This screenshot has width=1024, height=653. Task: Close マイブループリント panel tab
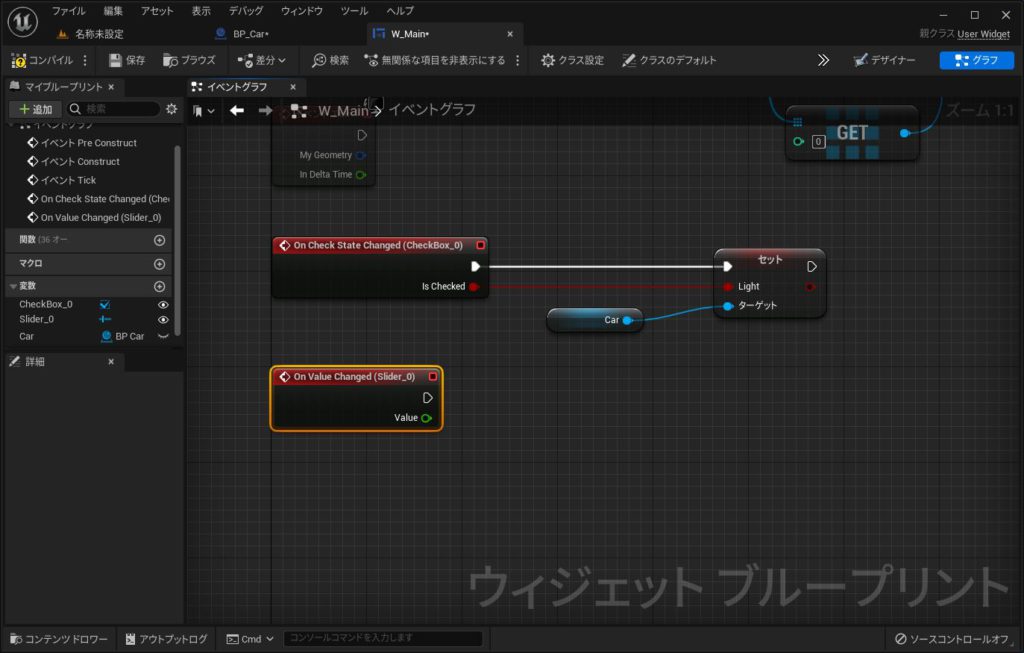click(x=111, y=87)
